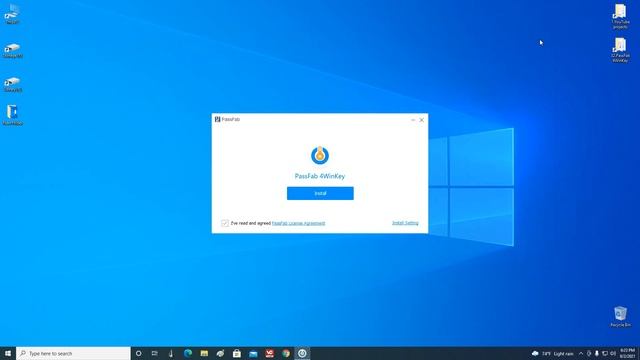Open File Explorer from the taskbar
The width and height of the screenshot is (640, 360).
point(204,353)
